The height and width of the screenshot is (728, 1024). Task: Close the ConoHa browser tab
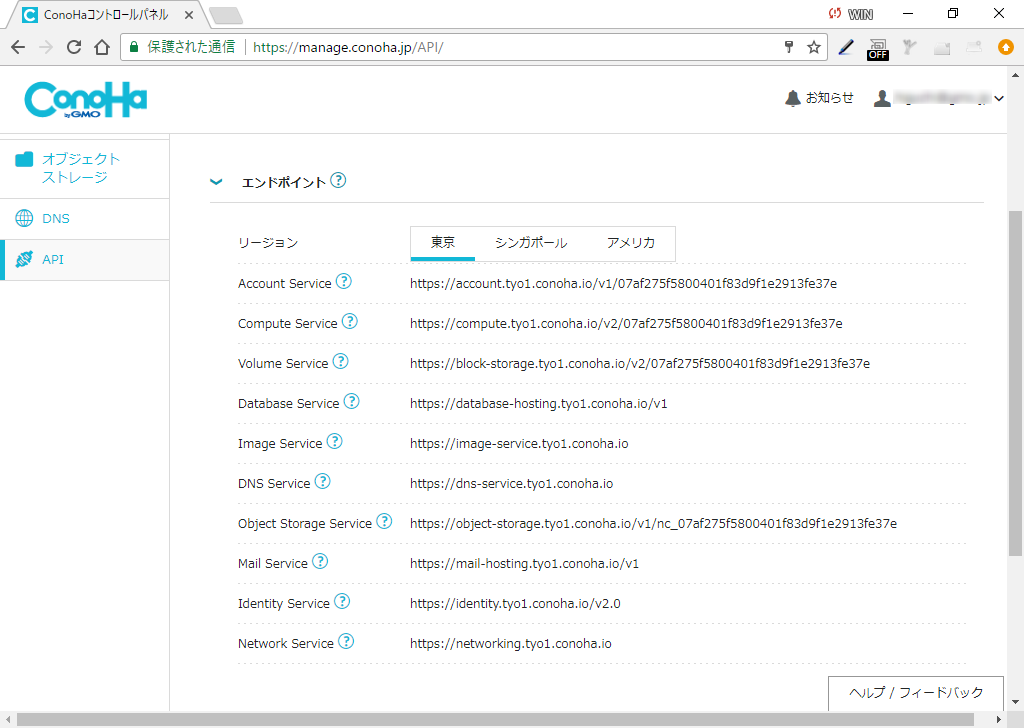189,14
